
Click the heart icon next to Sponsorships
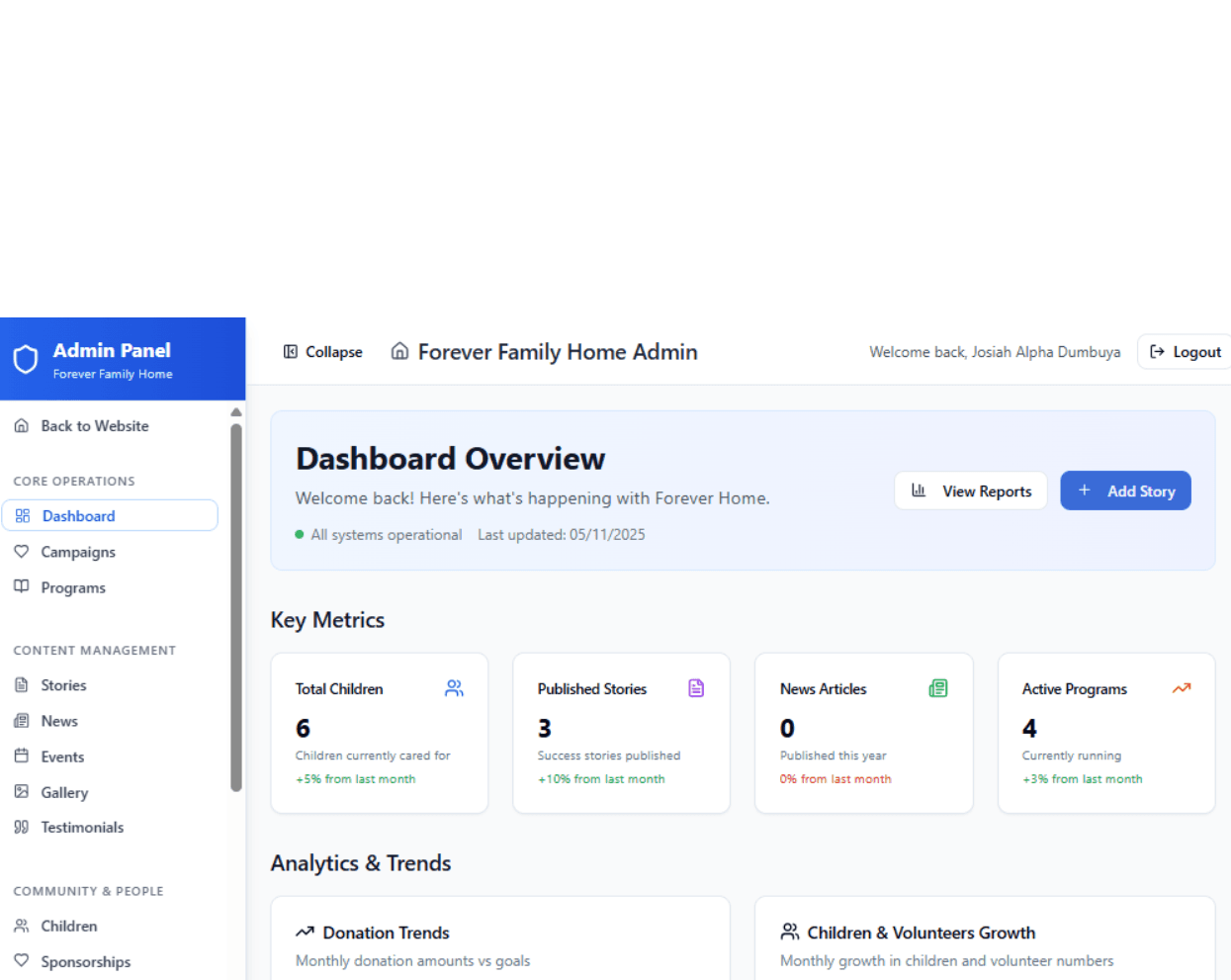pyautogui.click(x=22, y=960)
